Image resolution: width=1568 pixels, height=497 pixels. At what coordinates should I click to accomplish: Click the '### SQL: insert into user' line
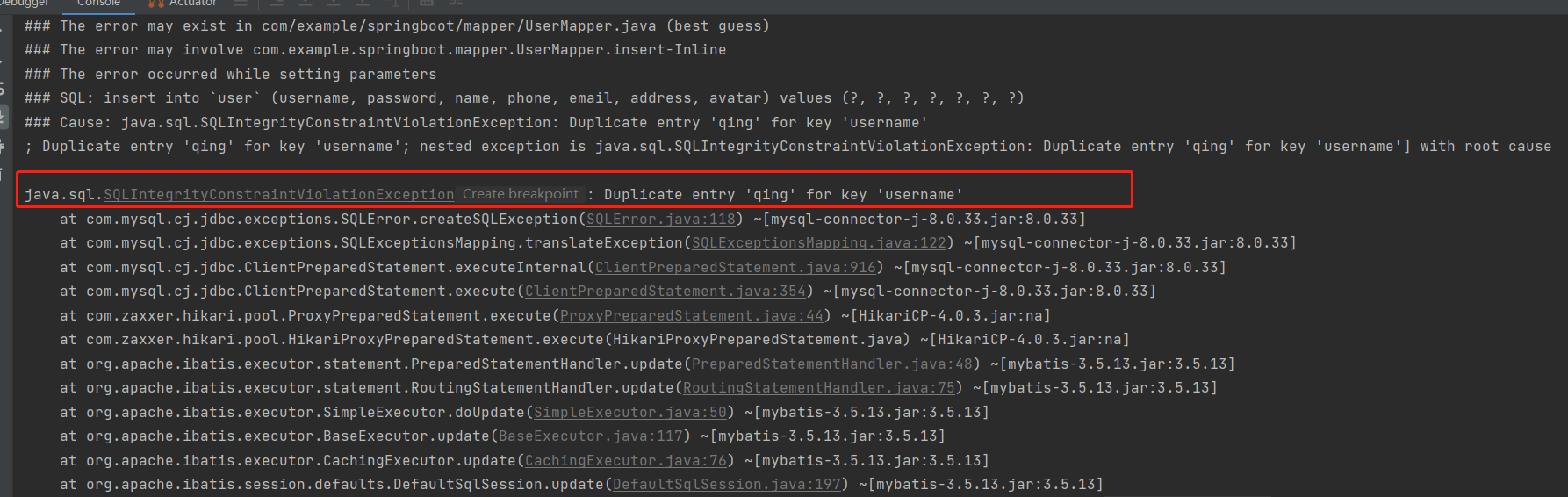point(524,98)
